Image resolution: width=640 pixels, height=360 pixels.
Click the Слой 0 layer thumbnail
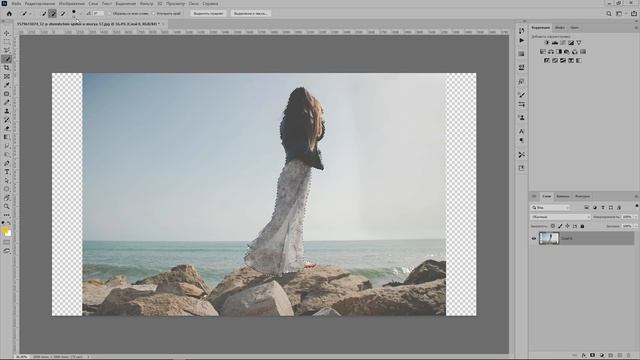click(x=549, y=238)
